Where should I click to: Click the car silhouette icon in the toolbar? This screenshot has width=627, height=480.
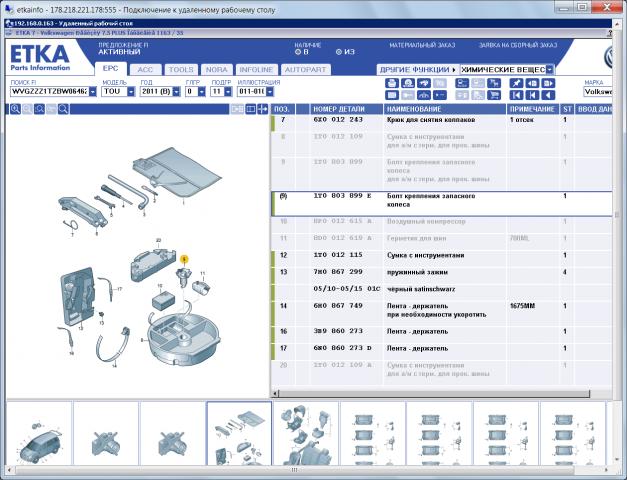[424, 95]
